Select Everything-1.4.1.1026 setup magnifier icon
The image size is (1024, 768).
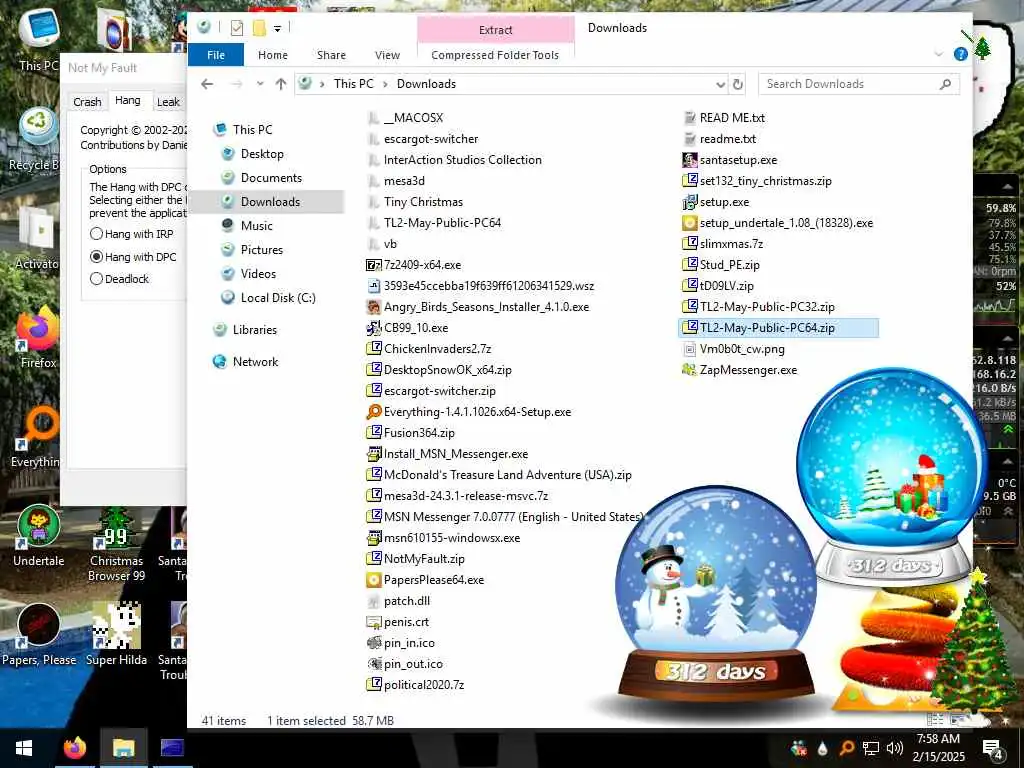point(374,411)
